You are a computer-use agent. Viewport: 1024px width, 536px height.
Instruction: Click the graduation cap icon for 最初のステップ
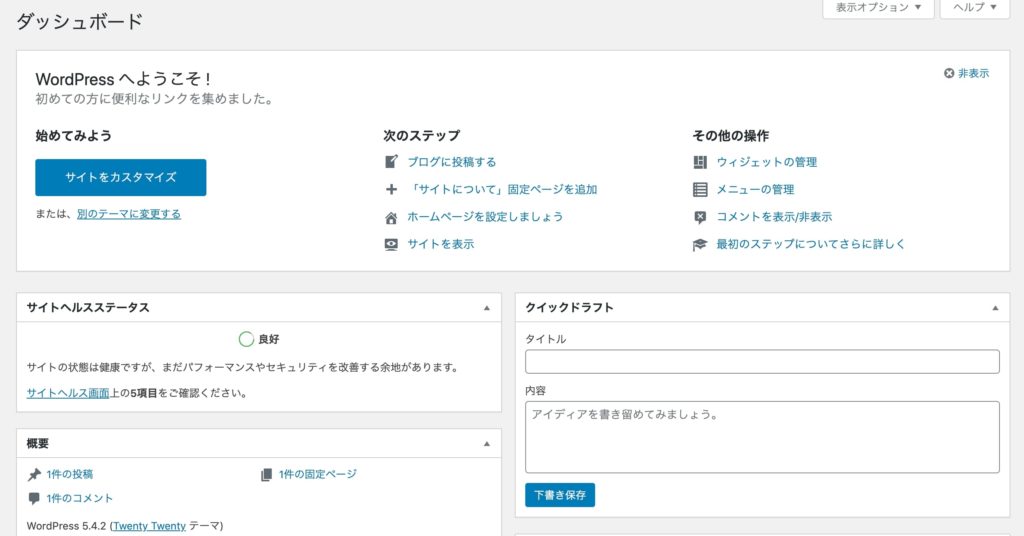(700, 244)
